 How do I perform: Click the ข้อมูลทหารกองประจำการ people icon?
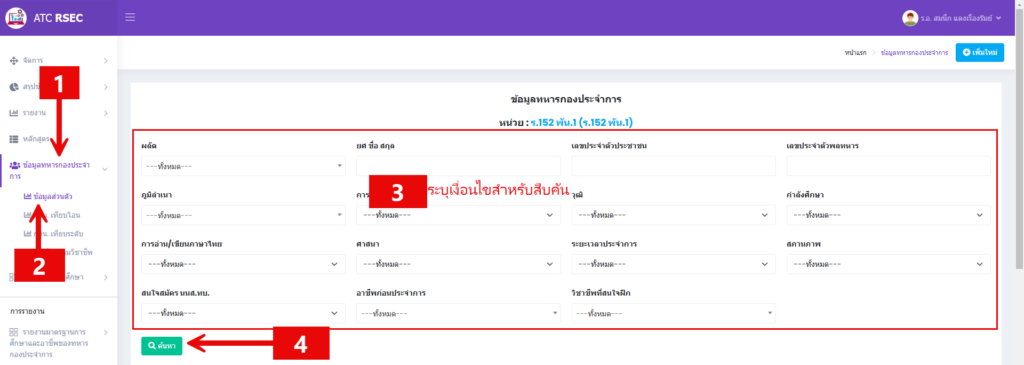click(x=14, y=165)
